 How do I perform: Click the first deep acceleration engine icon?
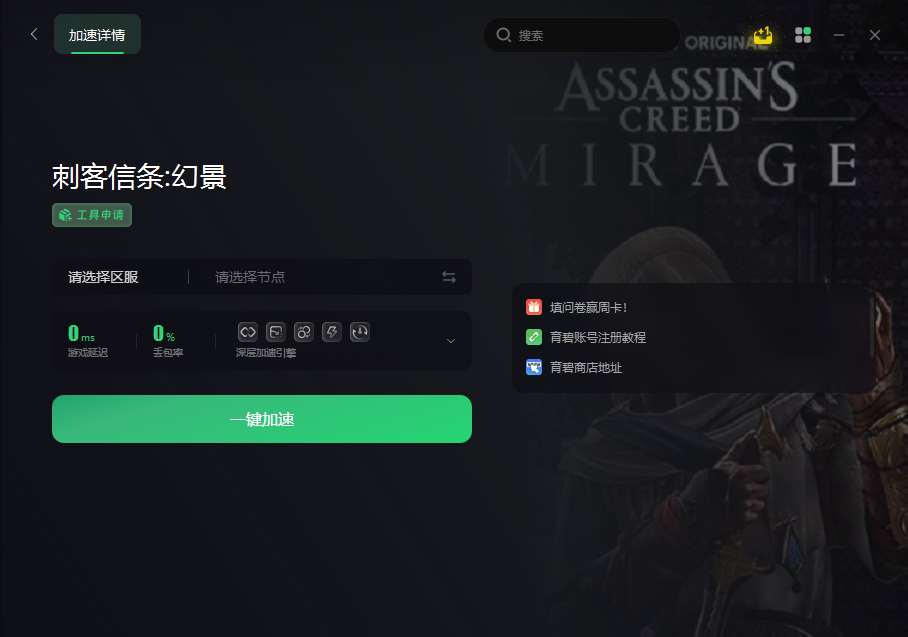pos(248,332)
